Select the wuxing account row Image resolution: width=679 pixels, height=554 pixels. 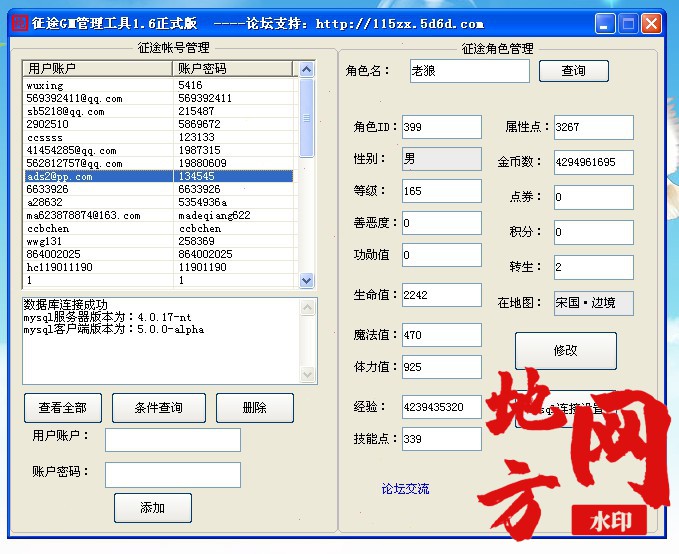point(159,85)
